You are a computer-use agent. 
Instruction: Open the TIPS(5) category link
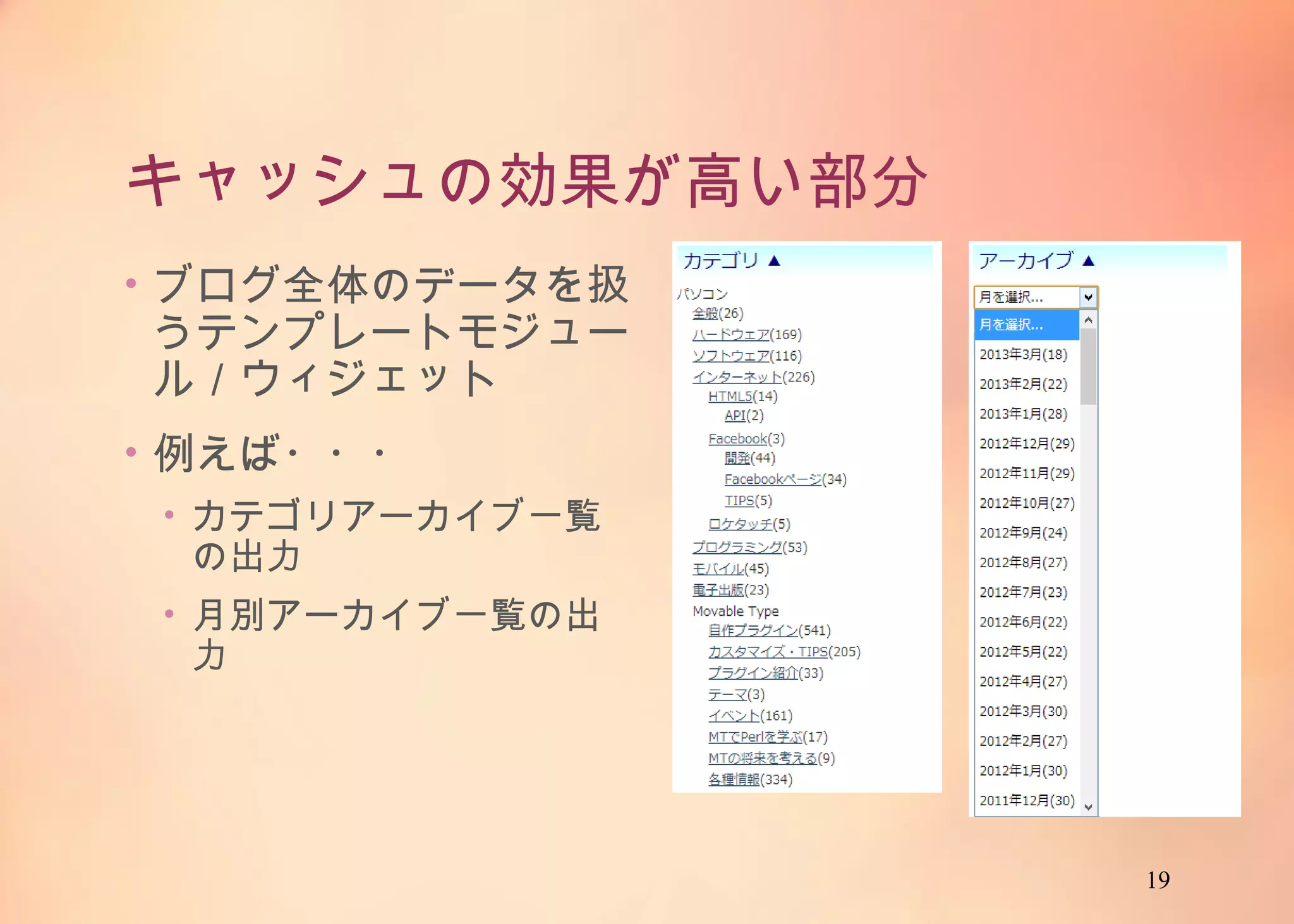[x=739, y=500]
